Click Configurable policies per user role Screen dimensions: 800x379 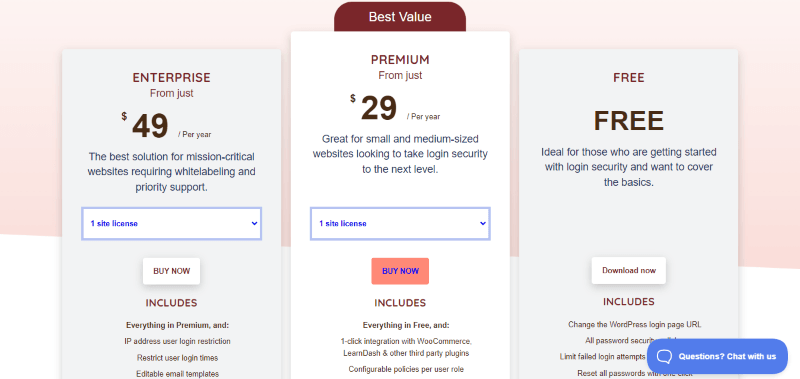click(x=406, y=369)
